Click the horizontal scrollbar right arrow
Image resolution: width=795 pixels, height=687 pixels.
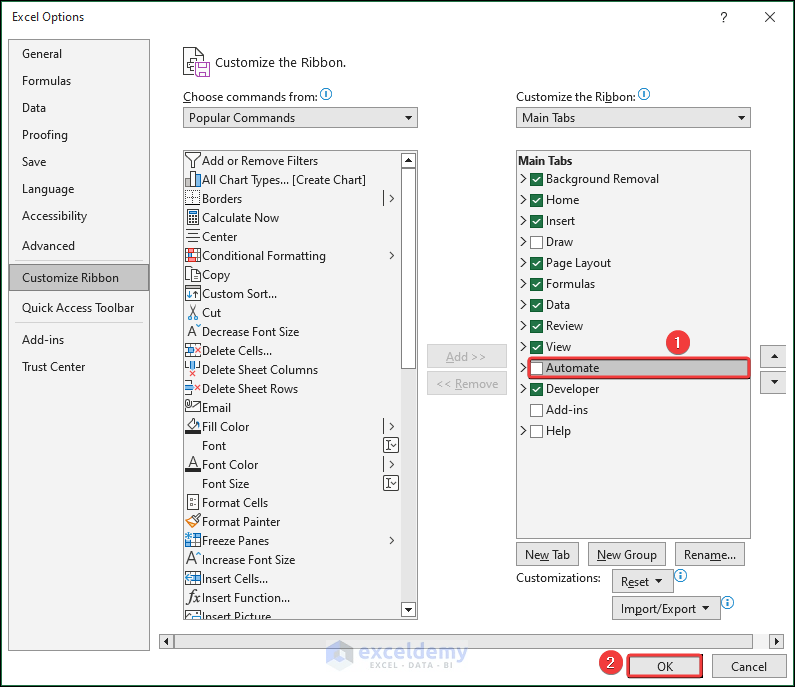pos(776,641)
